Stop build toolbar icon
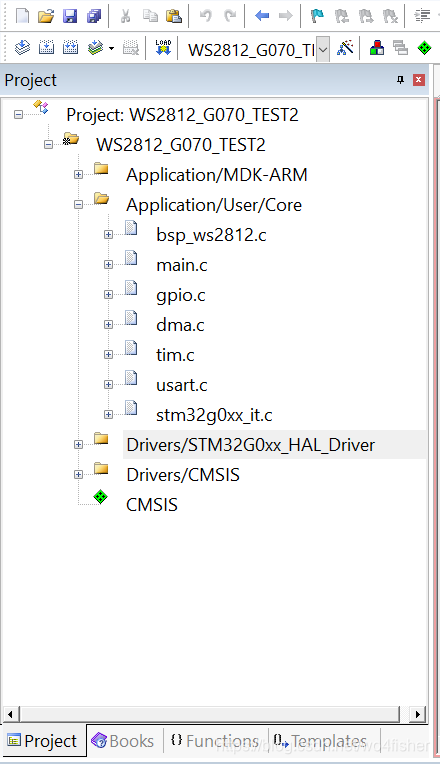 131,48
